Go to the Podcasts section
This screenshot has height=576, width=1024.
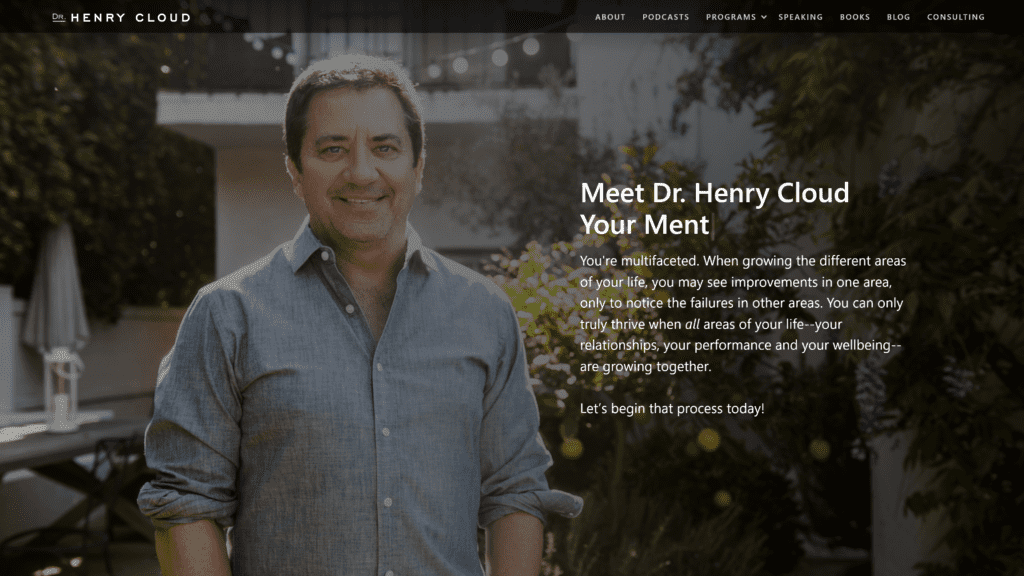pos(665,17)
